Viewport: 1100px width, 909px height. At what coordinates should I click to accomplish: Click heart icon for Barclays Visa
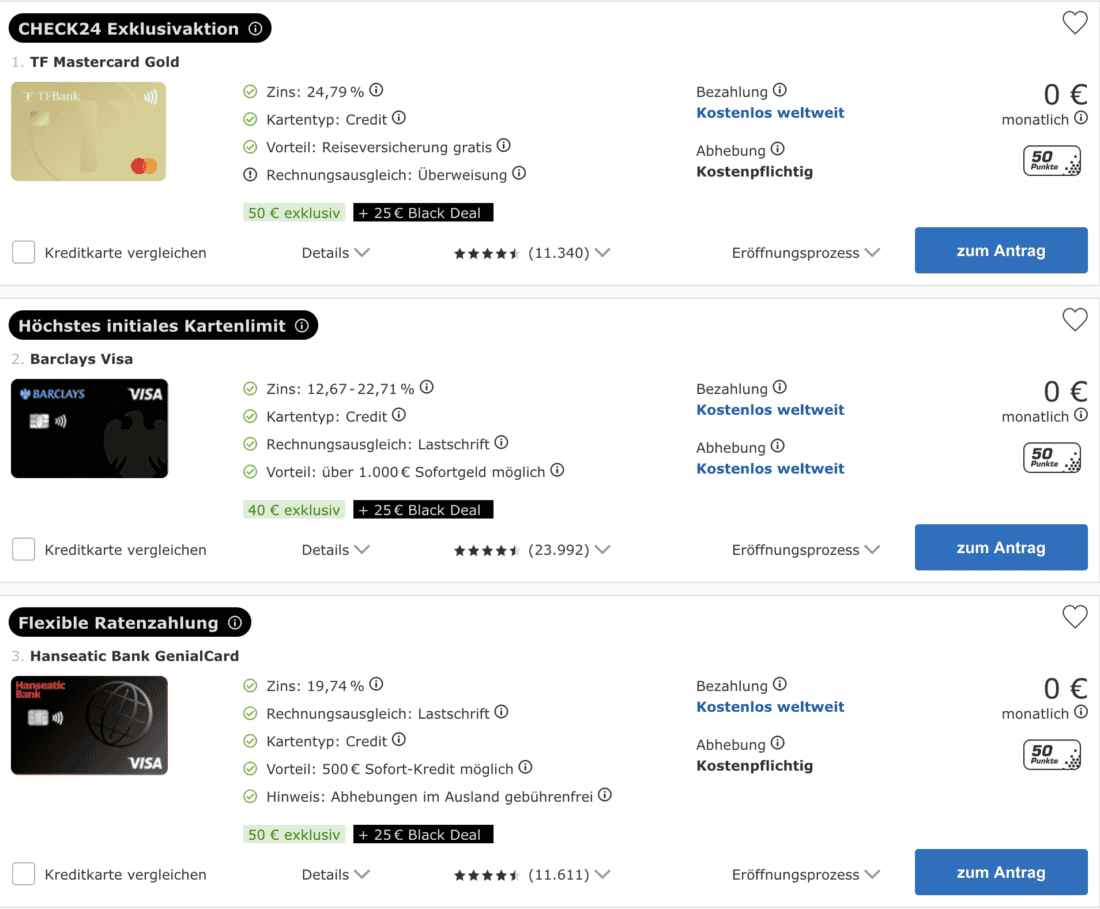(1074, 320)
